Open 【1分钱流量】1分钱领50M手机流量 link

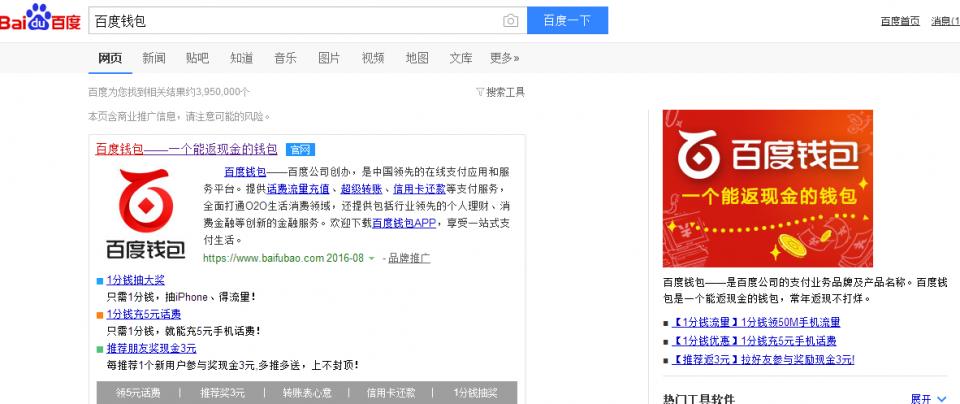coord(756,322)
